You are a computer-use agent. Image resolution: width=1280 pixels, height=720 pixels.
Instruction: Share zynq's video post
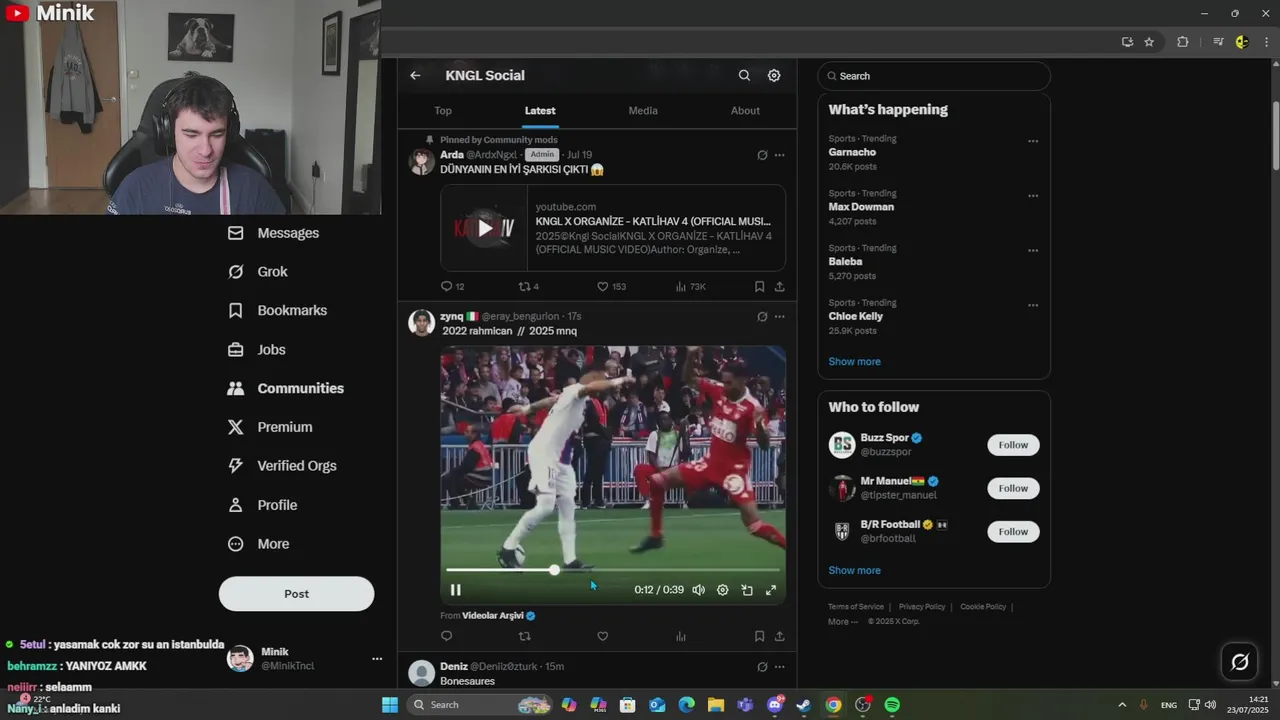coord(779,636)
